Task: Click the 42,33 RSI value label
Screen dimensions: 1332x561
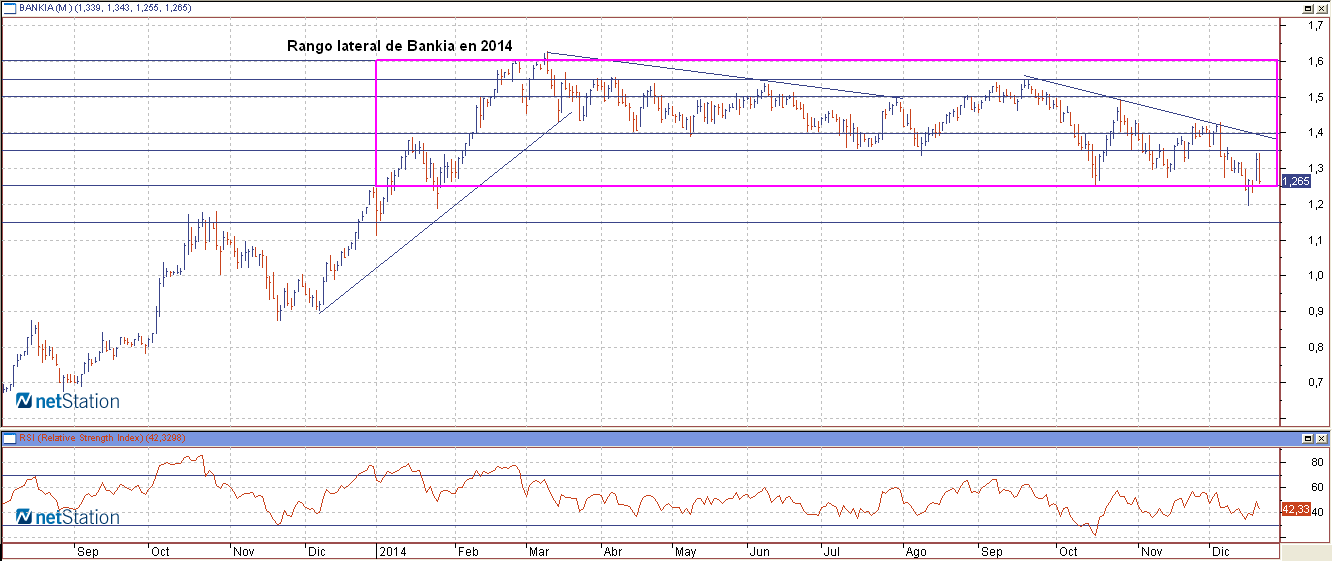Action: click(x=1296, y=509)
